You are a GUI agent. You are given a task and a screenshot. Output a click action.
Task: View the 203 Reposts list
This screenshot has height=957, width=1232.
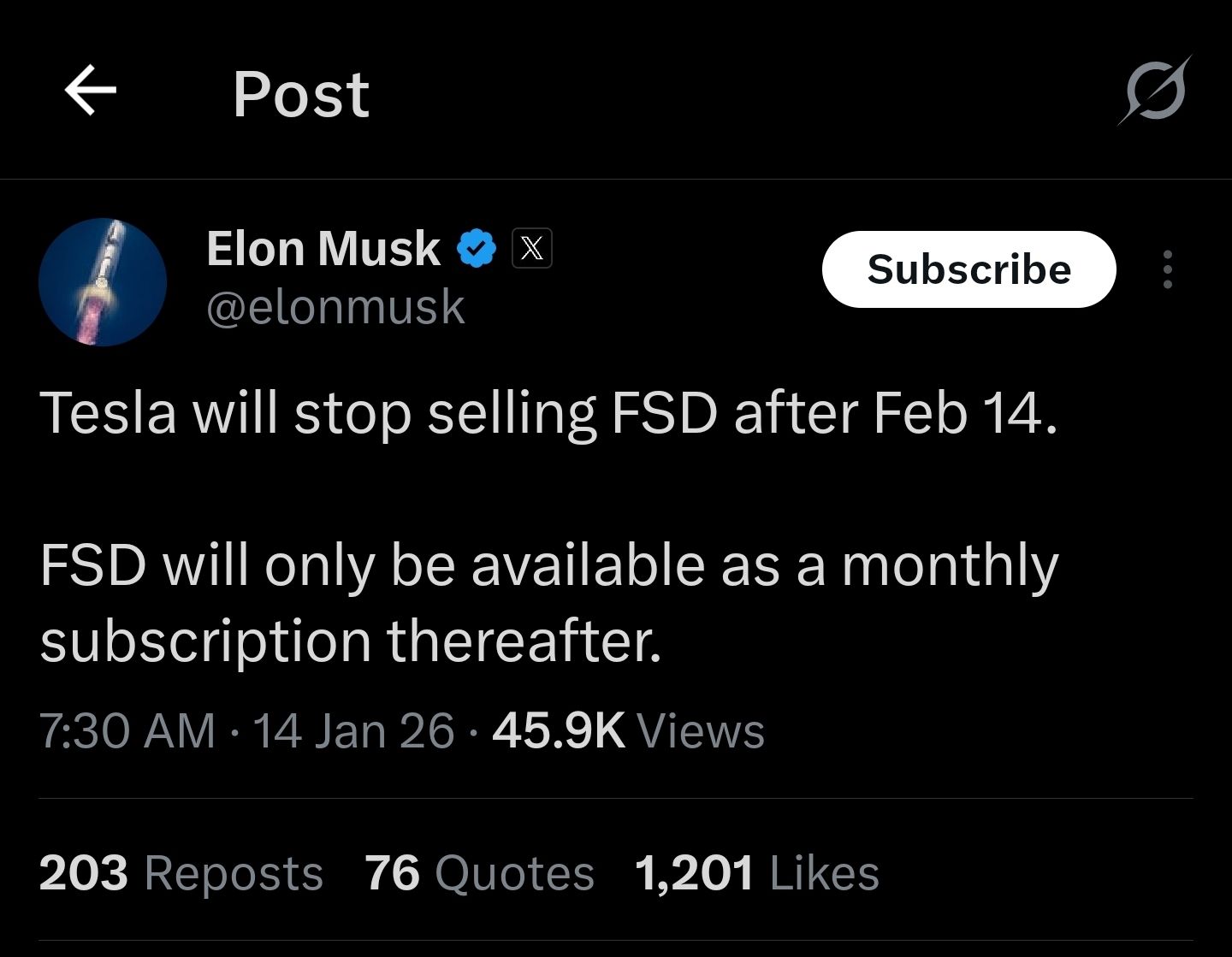(x=181, y=873)
